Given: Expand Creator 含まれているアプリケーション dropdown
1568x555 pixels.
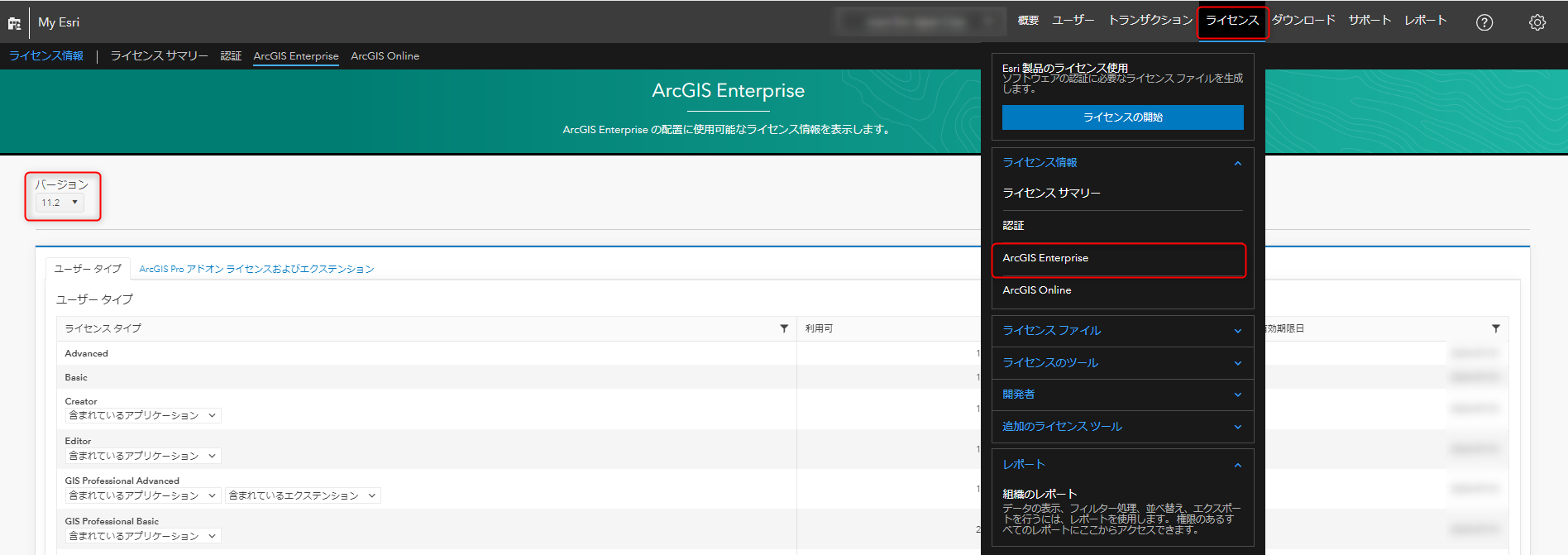Looking at the screenshot, I should point(142,415).
